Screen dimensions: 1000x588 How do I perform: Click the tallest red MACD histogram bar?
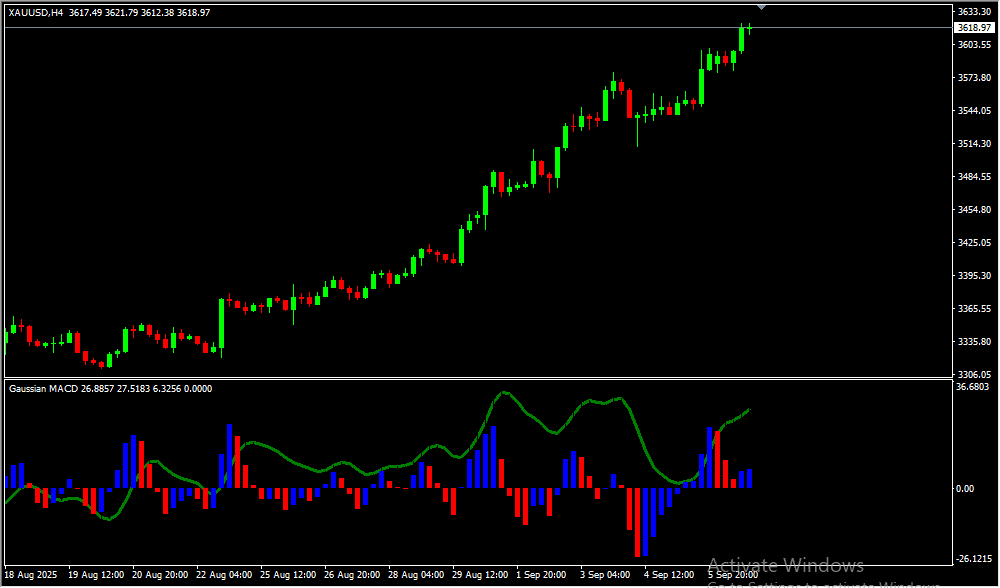(x=636, y=520)
